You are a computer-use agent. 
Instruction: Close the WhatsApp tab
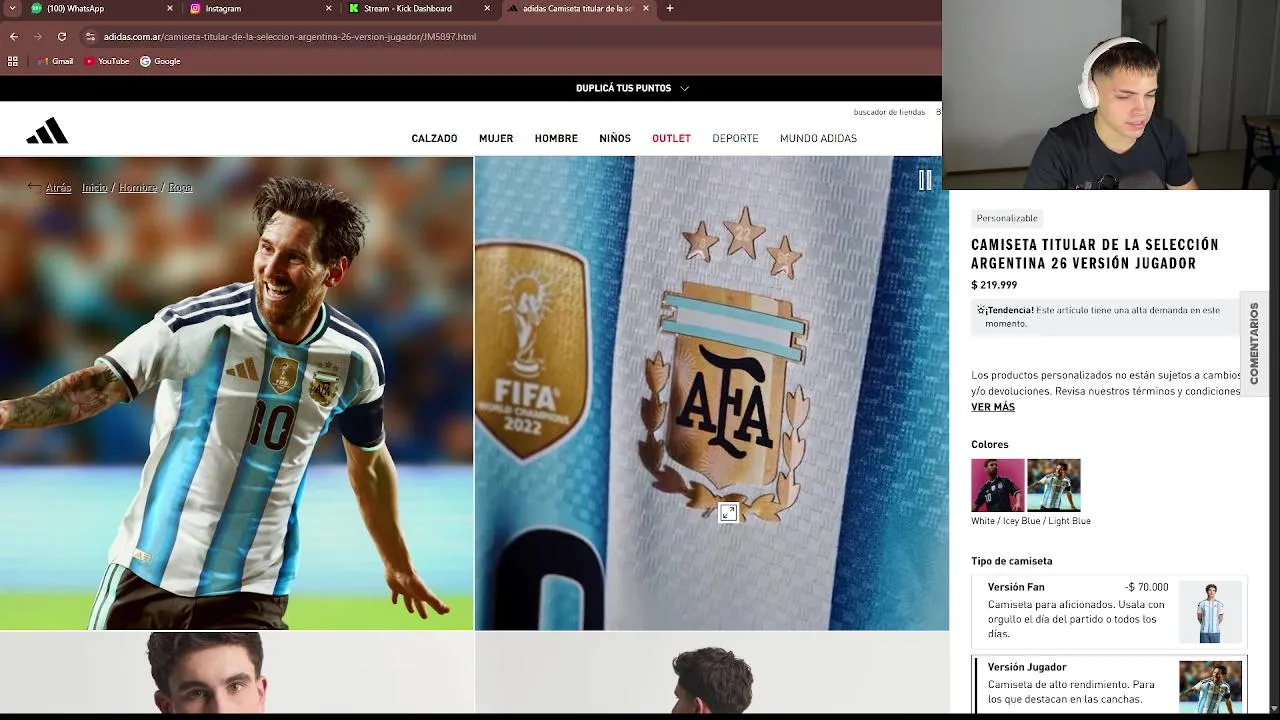169,8
